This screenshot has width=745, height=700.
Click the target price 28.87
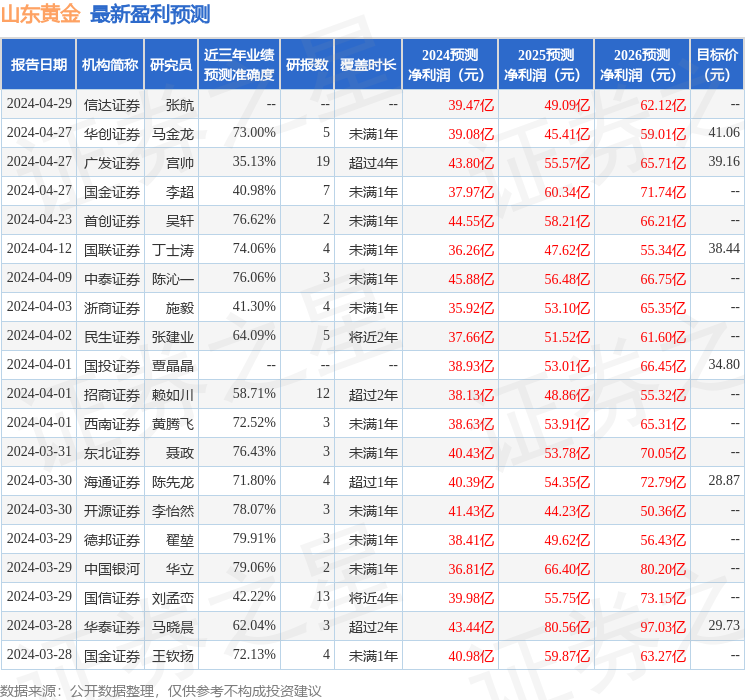click(x=724, y=480)
